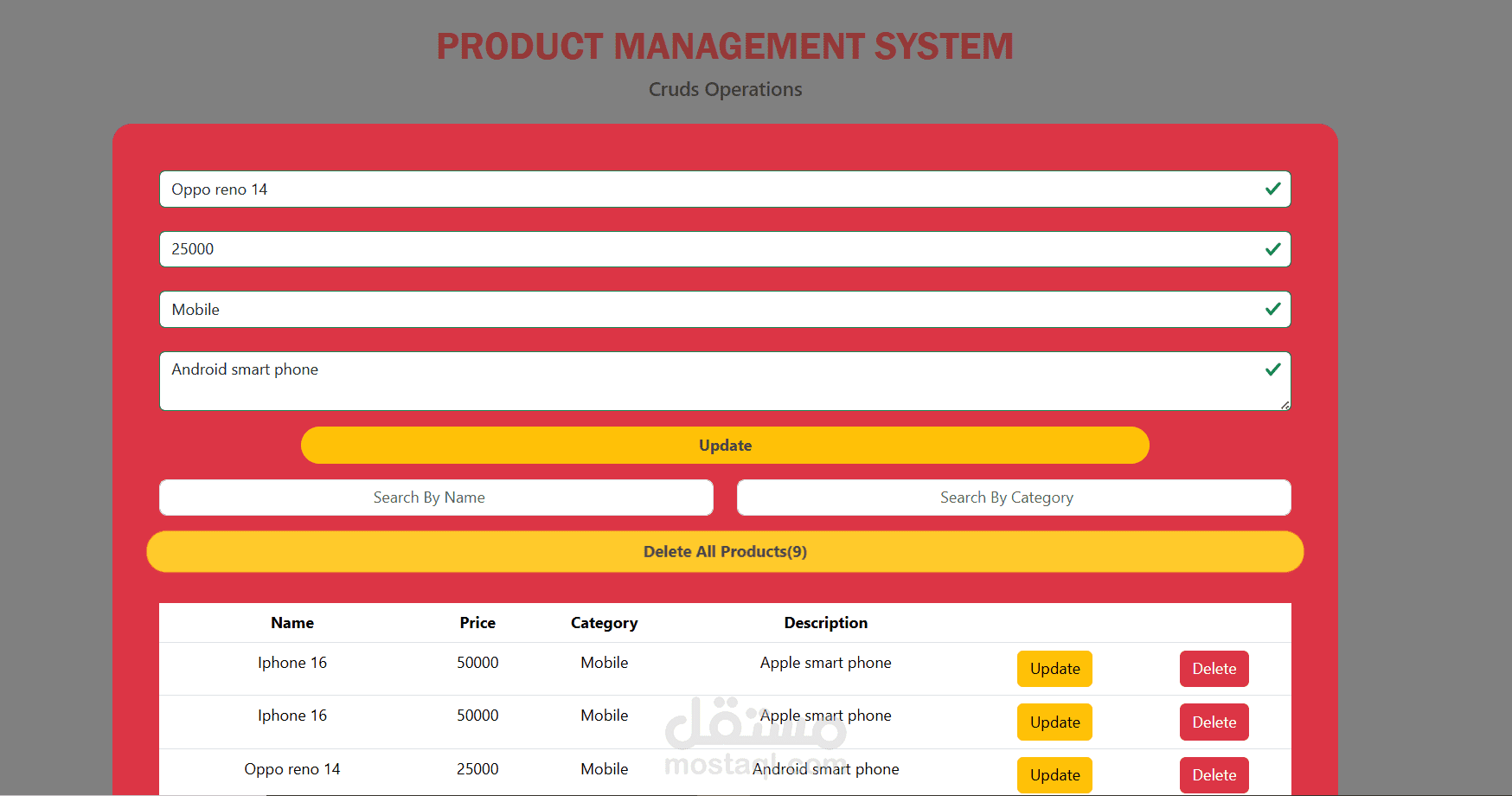Screen dimensions: 1512x796
Task: Click the Oppo reno 14 table cell
Action: [x=292, y=769]
